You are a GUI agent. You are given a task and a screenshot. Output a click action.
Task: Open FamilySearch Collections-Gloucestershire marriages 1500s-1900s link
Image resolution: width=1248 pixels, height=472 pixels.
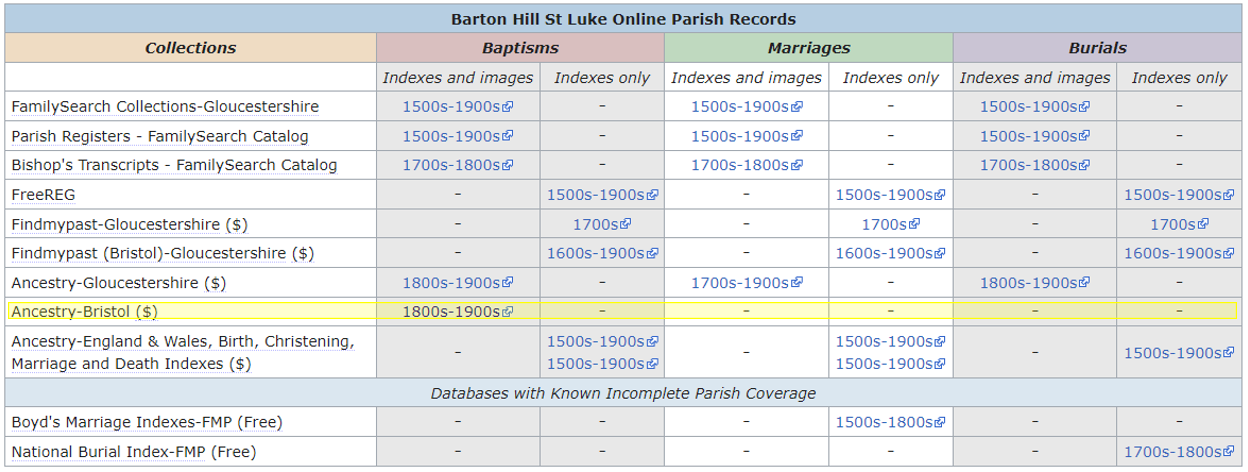[x=747, y=107]
